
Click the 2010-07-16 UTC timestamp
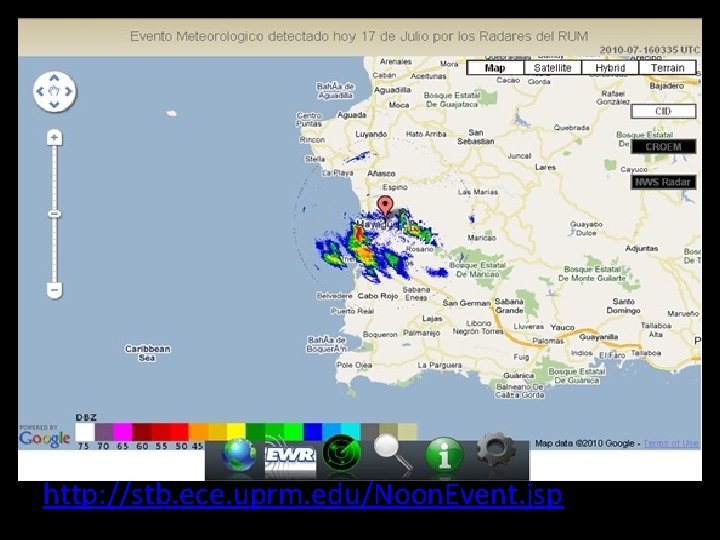(x=650, y=50)
